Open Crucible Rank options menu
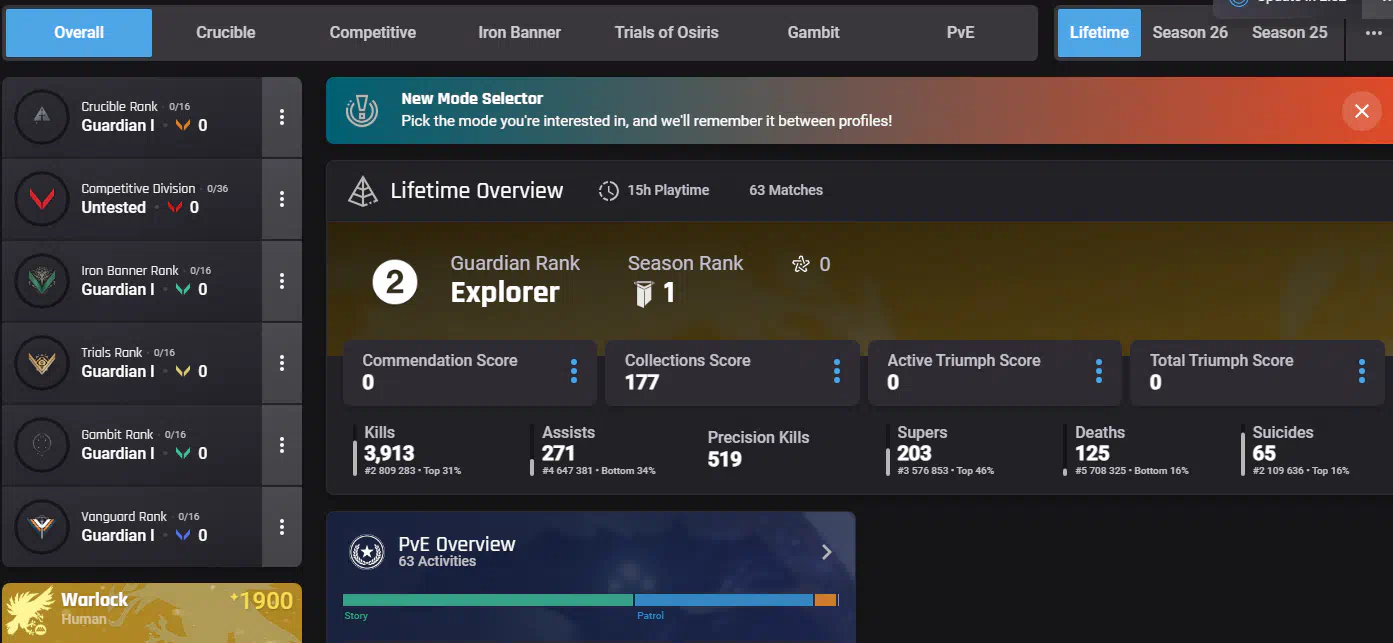This screenshot has width=1393, height=643. pyautogui.click(x=282, y=117)
